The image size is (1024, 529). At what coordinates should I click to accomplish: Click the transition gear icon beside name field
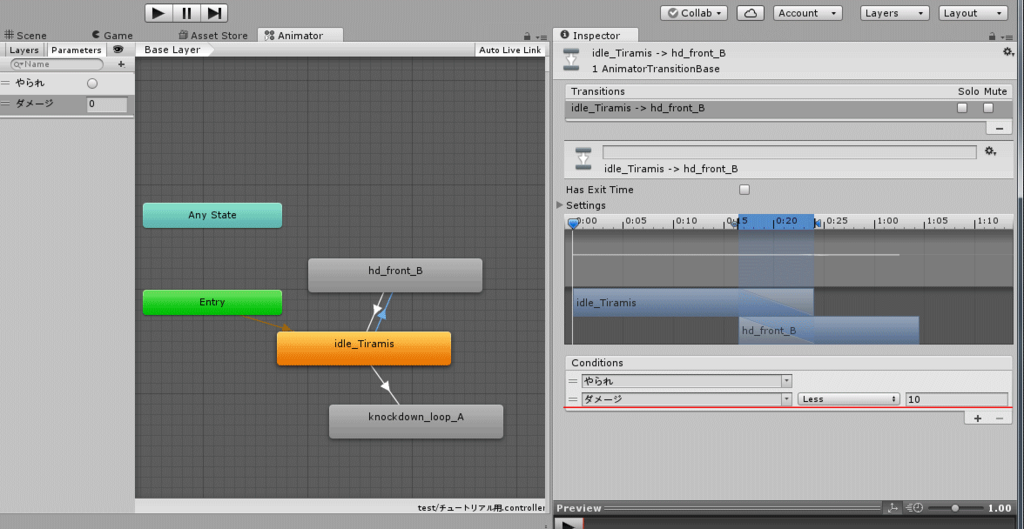click(x=990, y=152)
